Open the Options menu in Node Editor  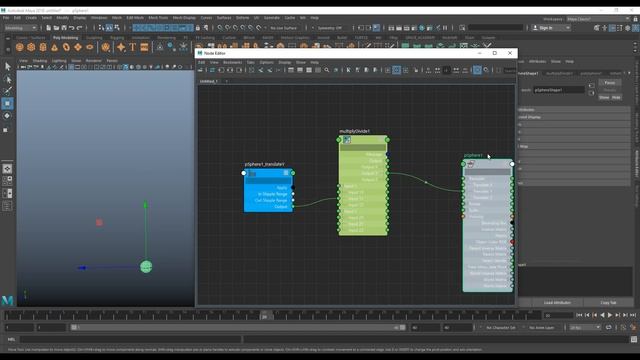[x=267, y=62]
